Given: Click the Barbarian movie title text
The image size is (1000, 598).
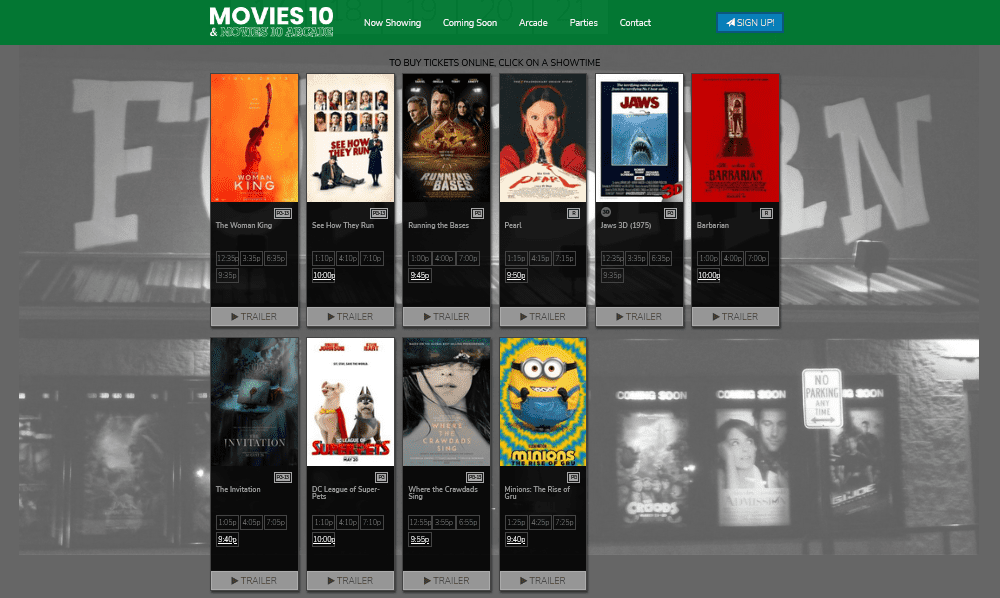Looking at the screenshot, I should click(712, 225).
